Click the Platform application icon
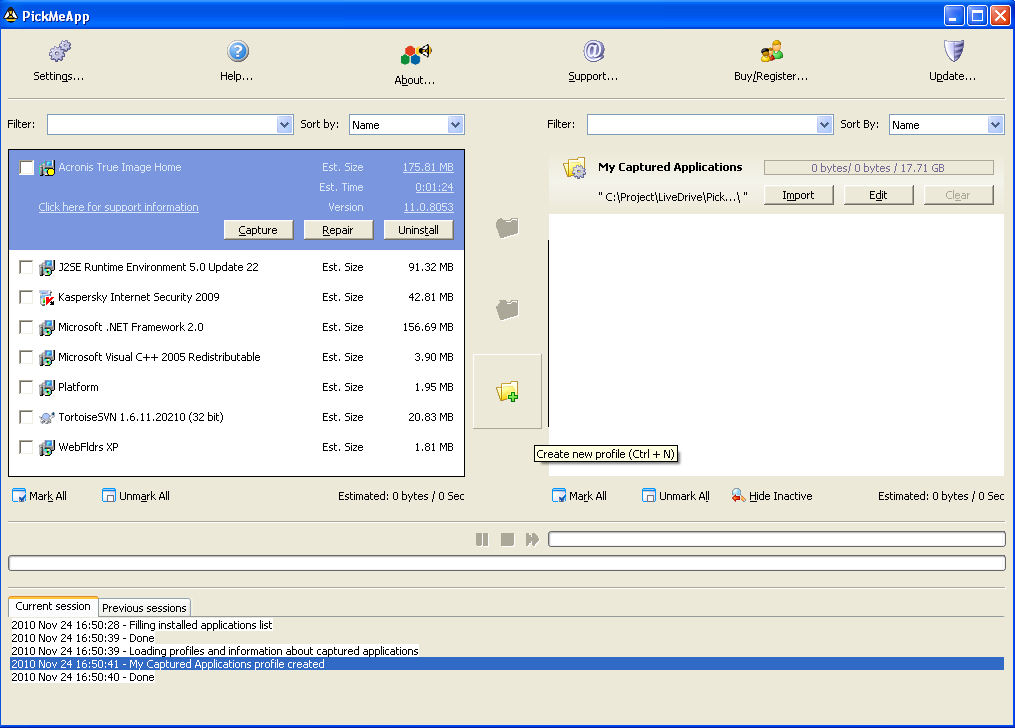1015x728 pixels. (47, 388)
